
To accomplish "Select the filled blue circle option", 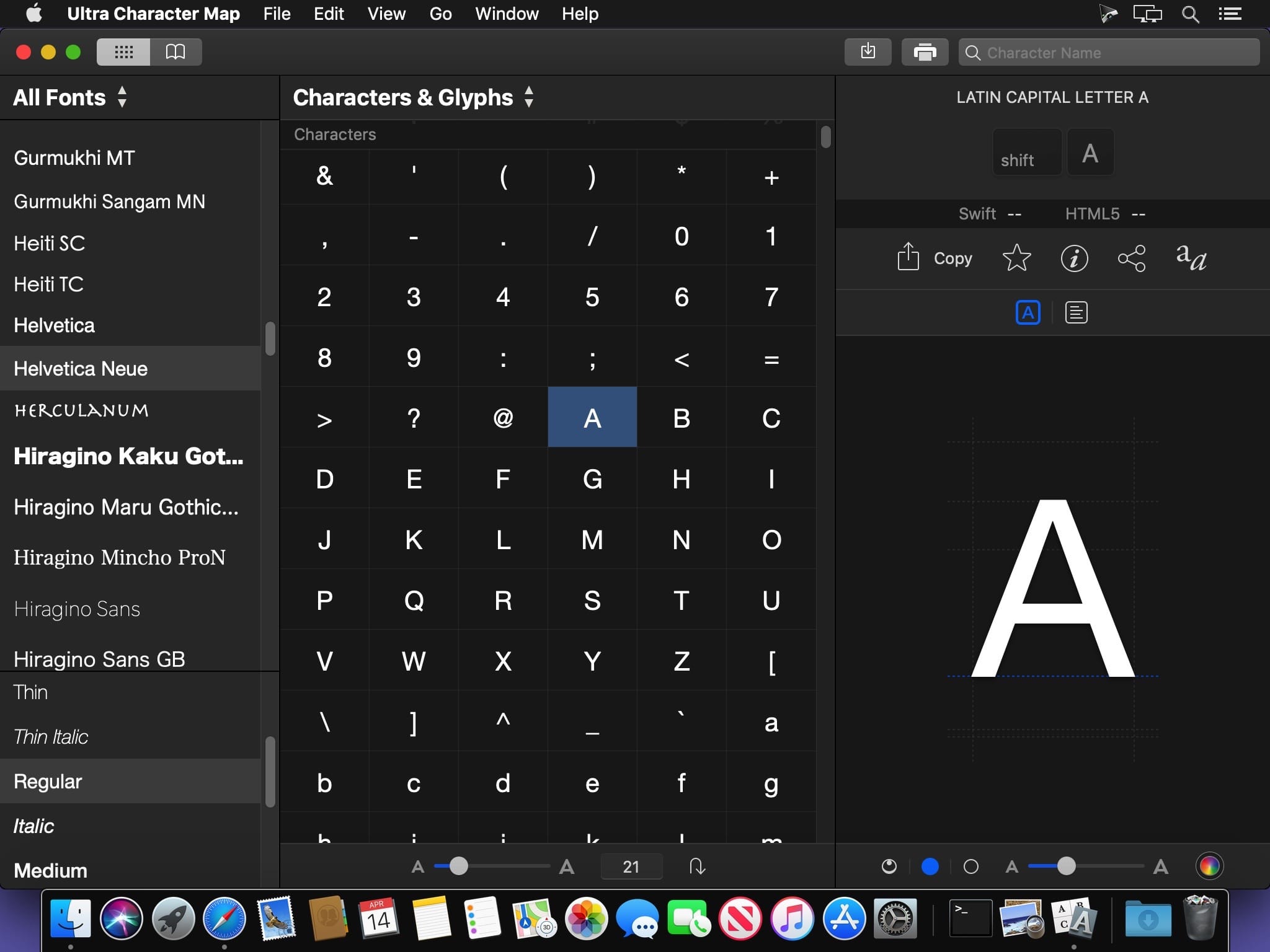I will pos(930,866).
